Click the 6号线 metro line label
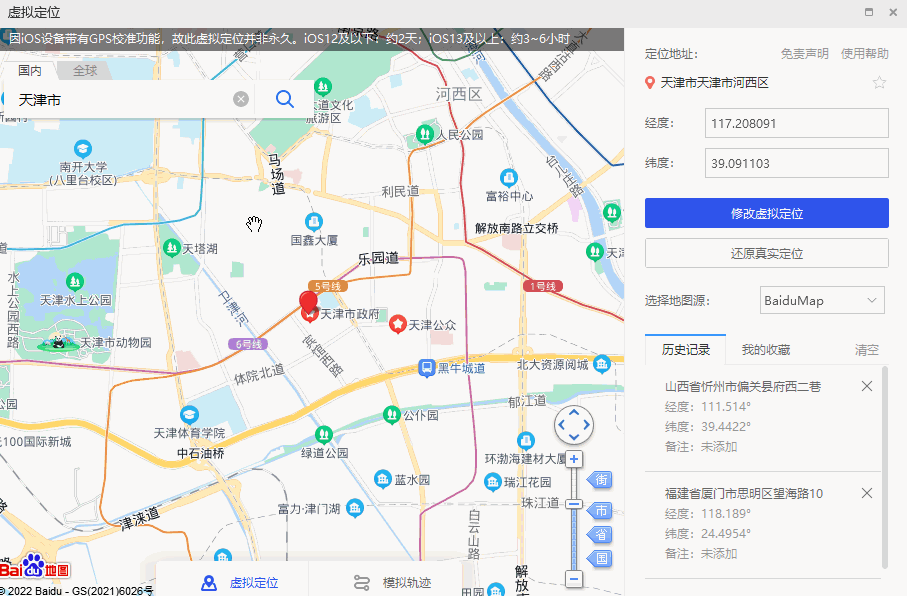This screenshot has width=907, height=596. pos(248,344)
